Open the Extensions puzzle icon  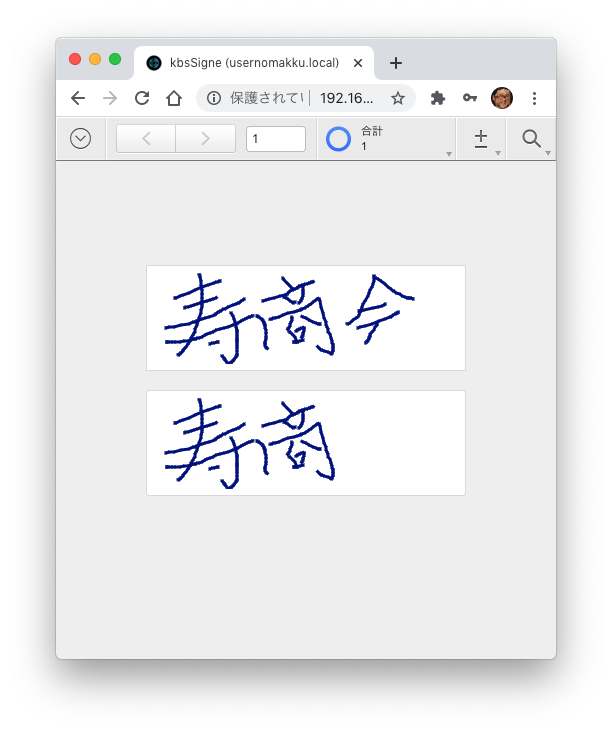[438, 99]
